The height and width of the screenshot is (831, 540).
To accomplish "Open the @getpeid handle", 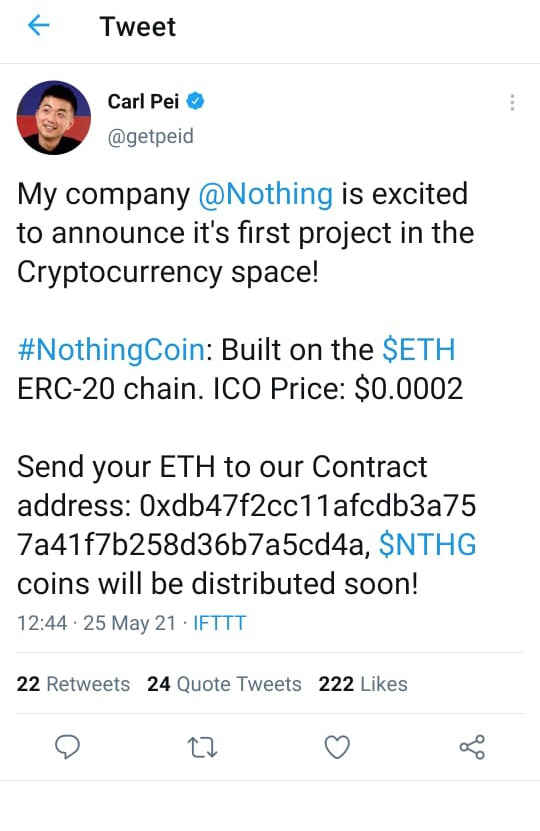I will [151, 137].
